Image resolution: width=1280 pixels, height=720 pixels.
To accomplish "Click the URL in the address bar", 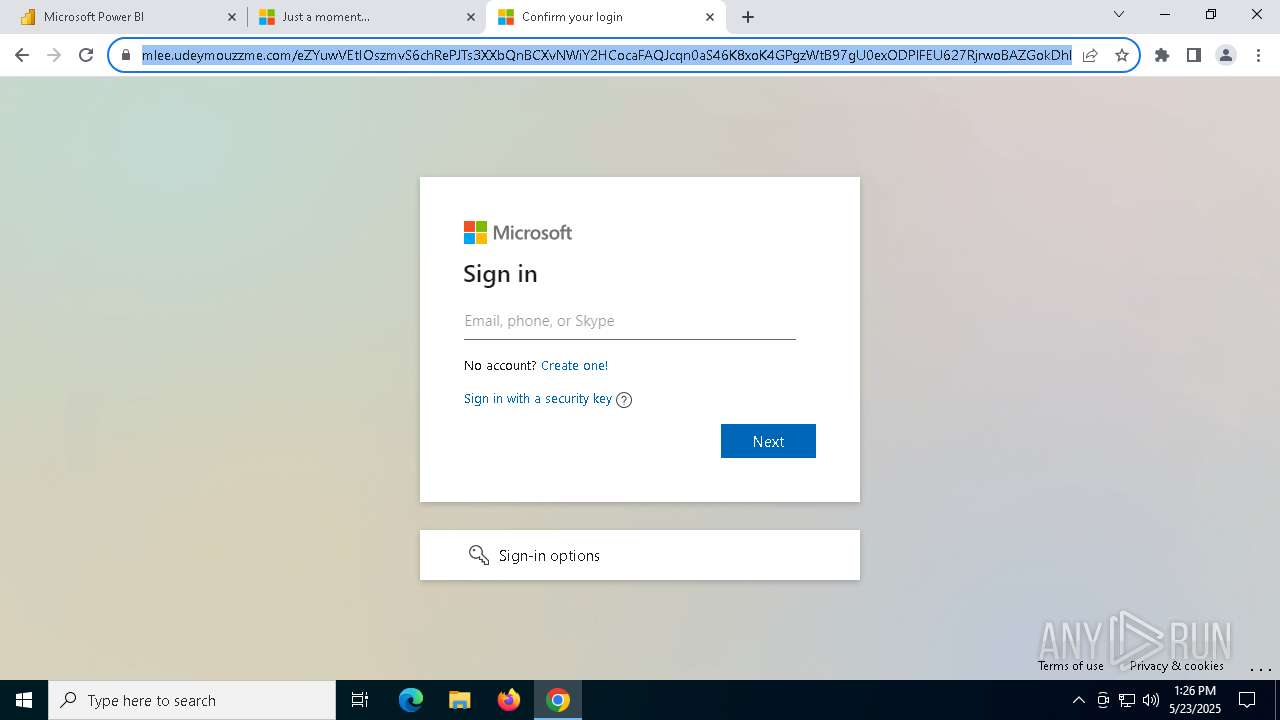I will point(606,55).
